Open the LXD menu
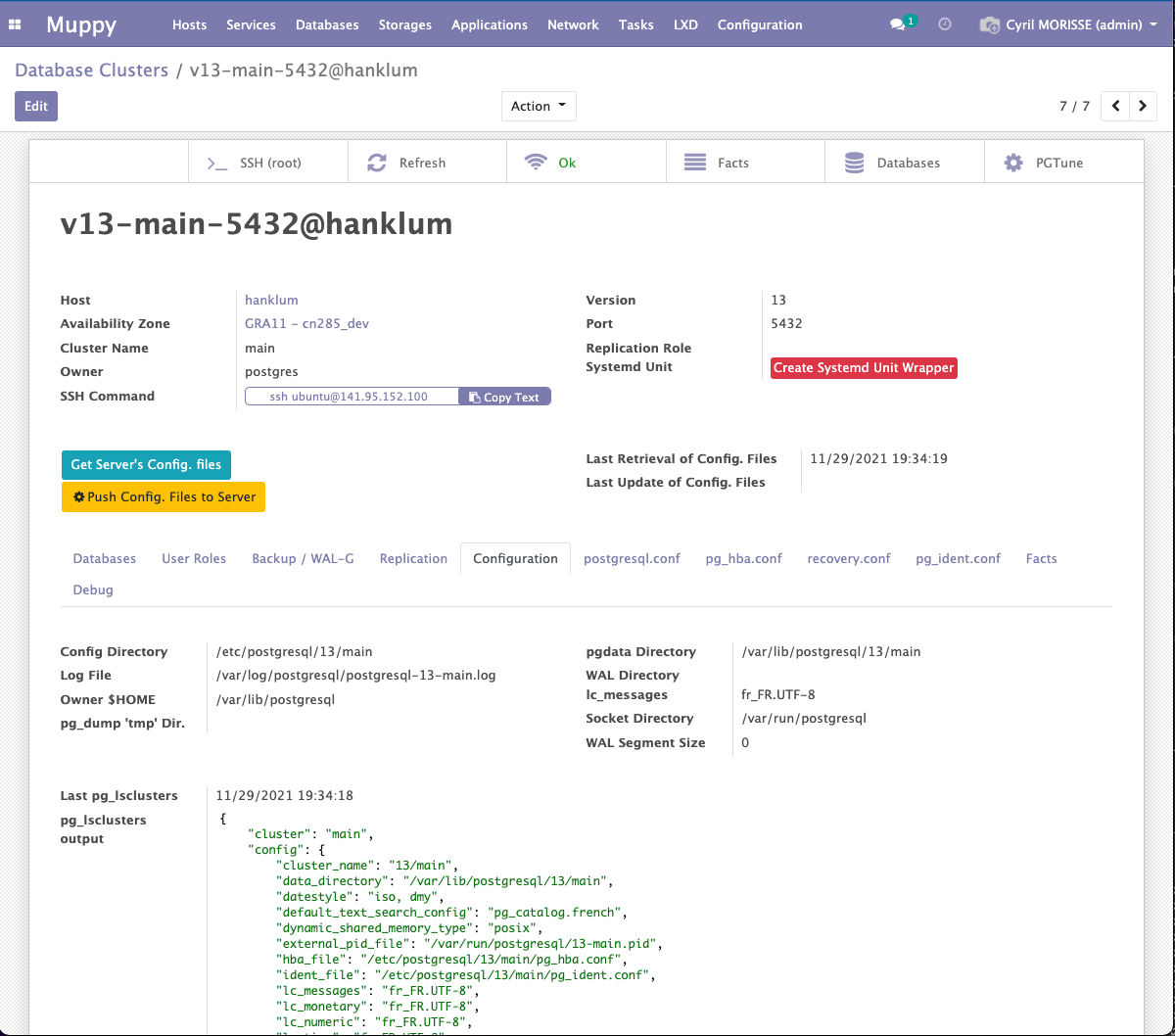This screenshot has height=1036, width=1175. [685, 24]
